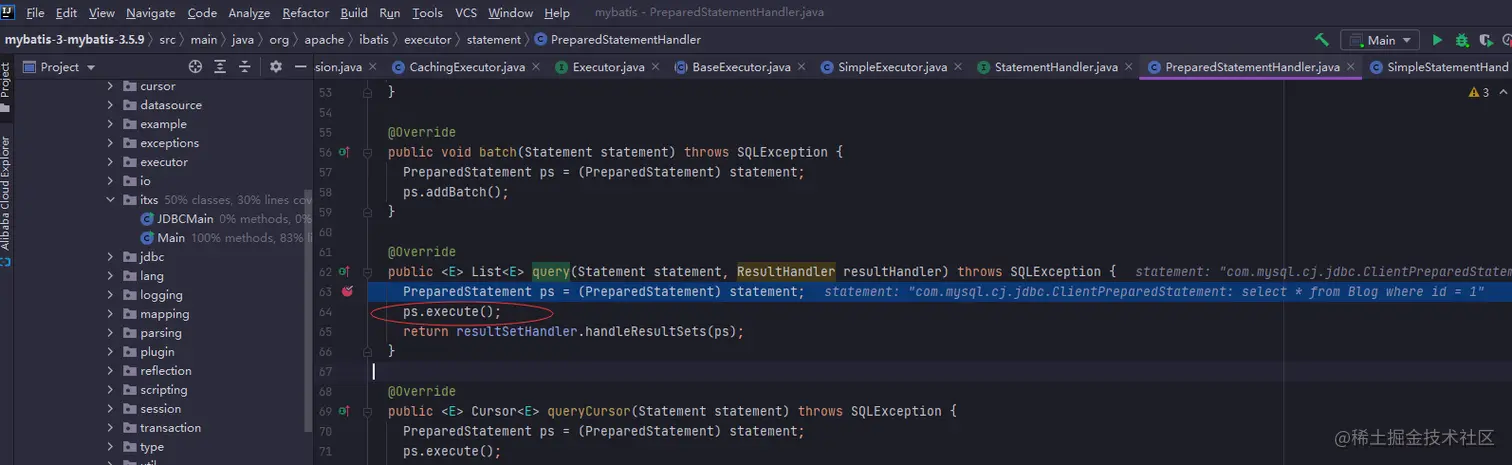Close the PreparedStatementHandler.java tab
1512x465 pixels.
click(1353, 67)
